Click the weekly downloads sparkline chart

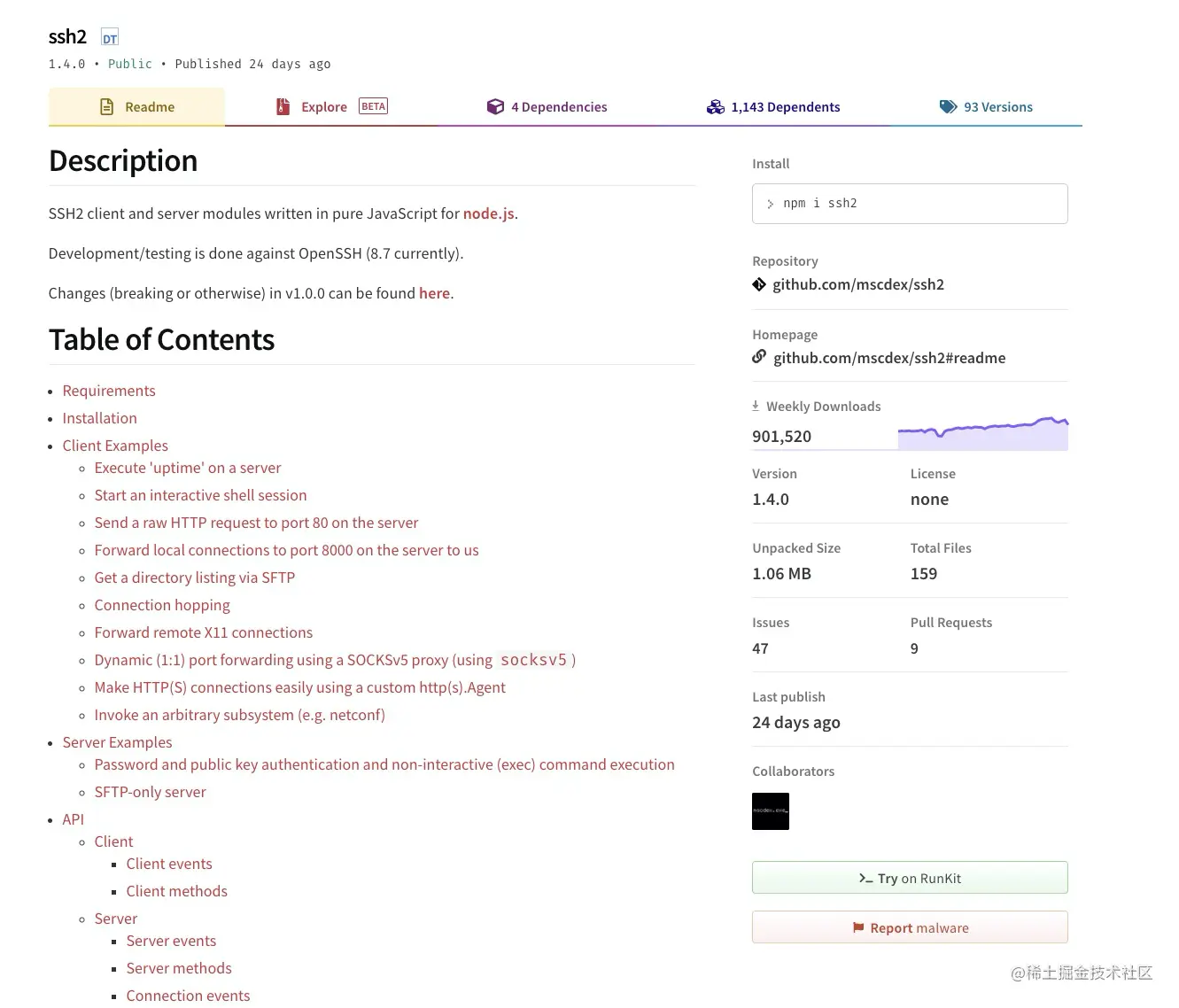pos(982,433)
